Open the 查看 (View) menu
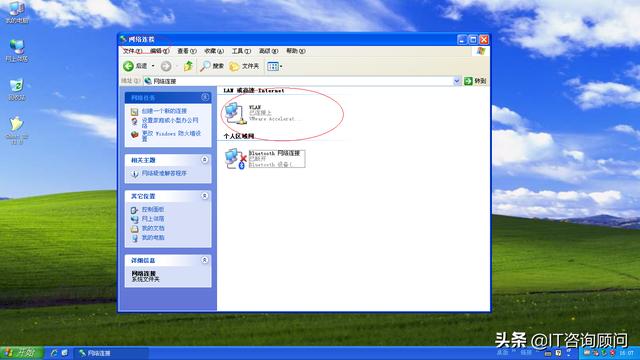The image size is (640, 360). coord(187,51)
